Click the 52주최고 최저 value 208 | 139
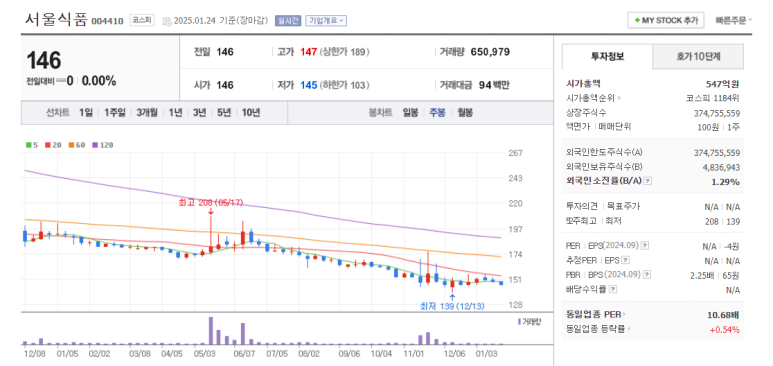 722,221
